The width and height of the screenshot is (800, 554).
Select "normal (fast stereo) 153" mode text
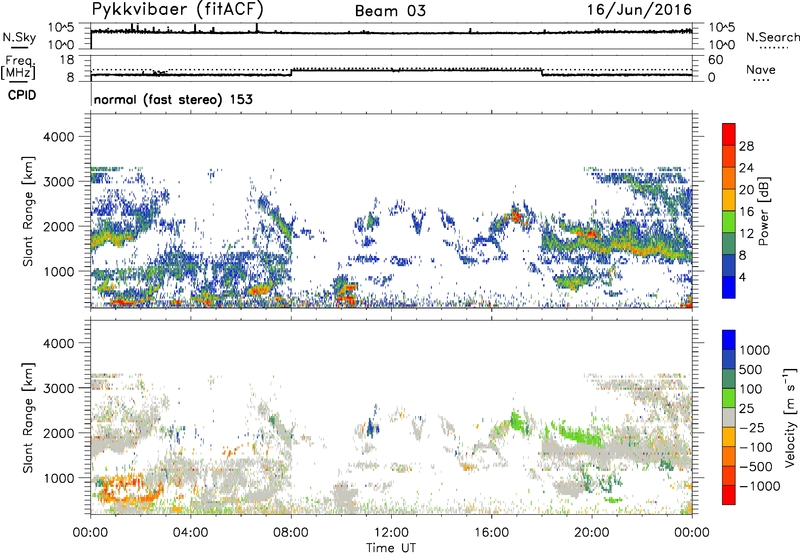173,99
